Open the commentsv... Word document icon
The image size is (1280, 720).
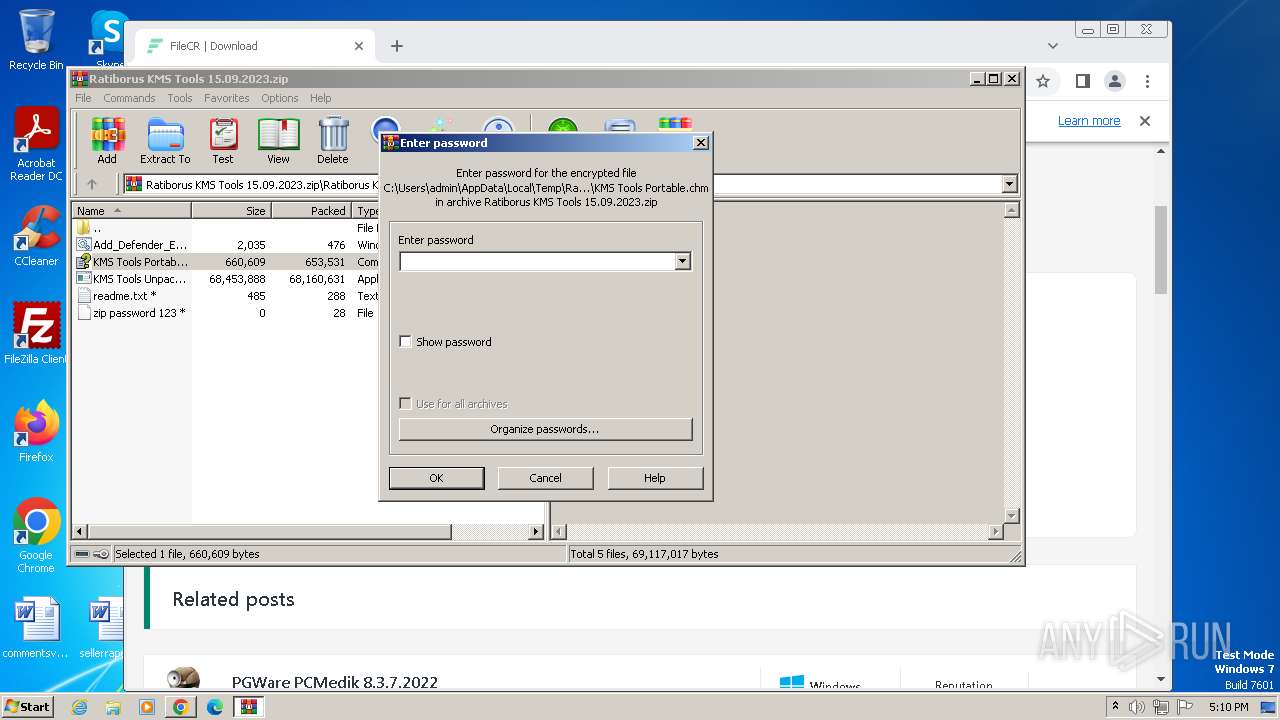[x=36, y=629]
